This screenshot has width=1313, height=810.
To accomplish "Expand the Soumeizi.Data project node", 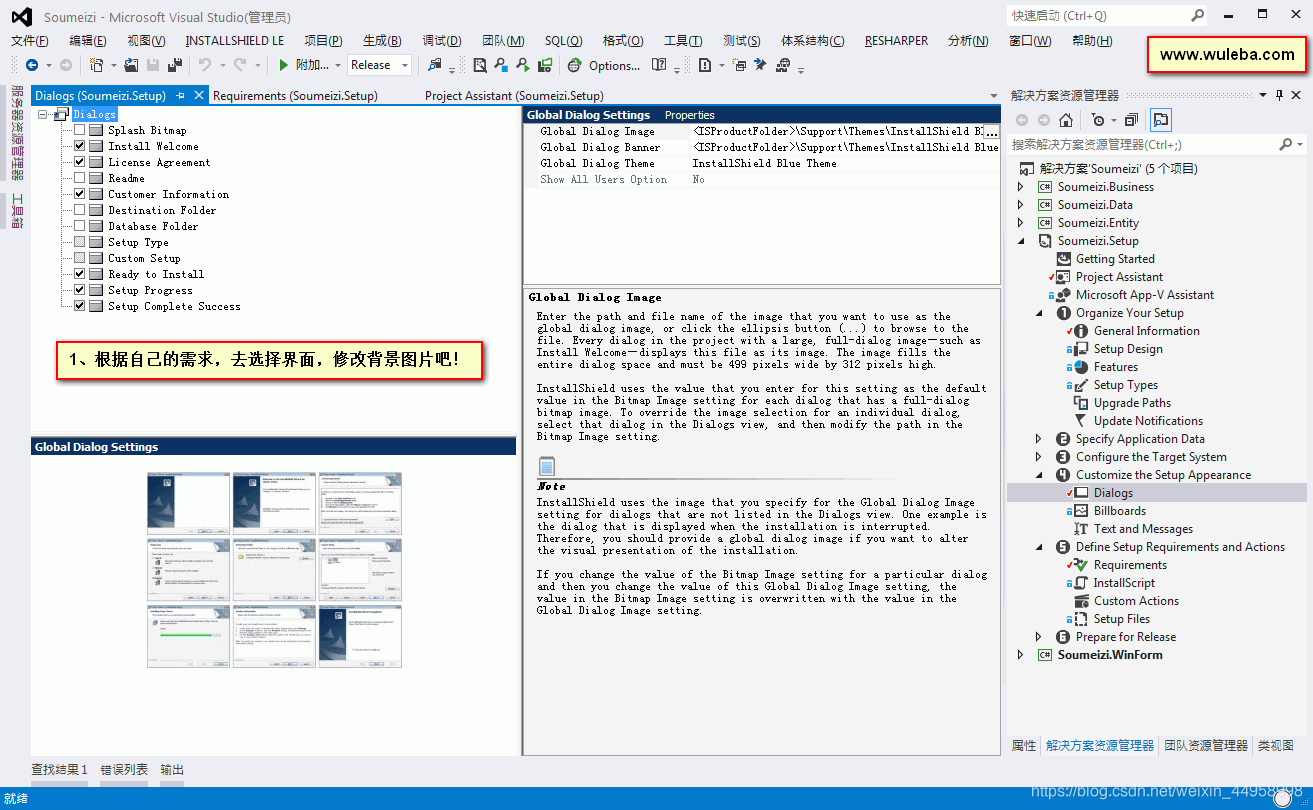I will click(1020, 205).
